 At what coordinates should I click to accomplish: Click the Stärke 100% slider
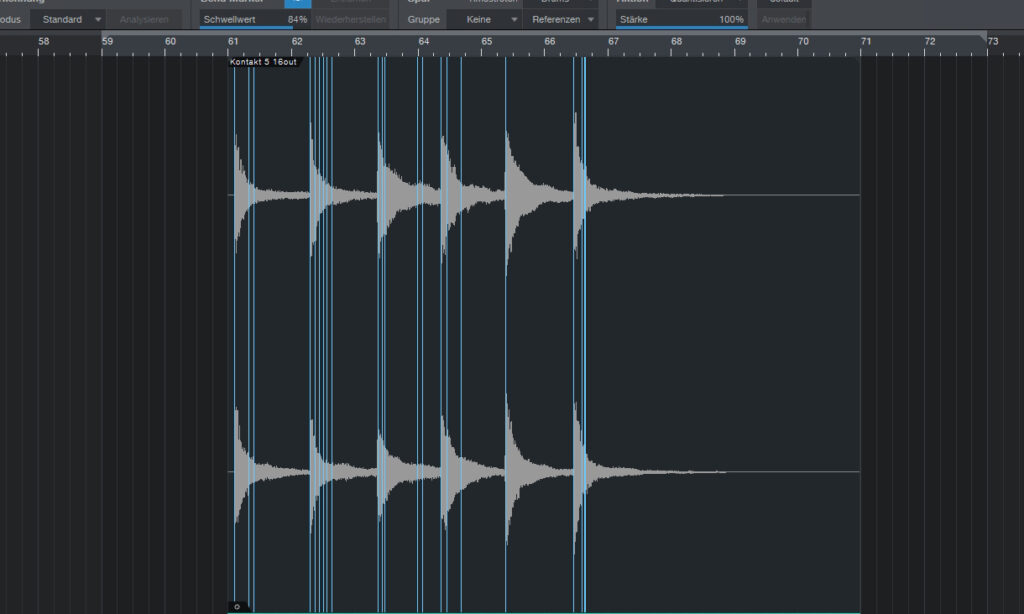point(681,20)
